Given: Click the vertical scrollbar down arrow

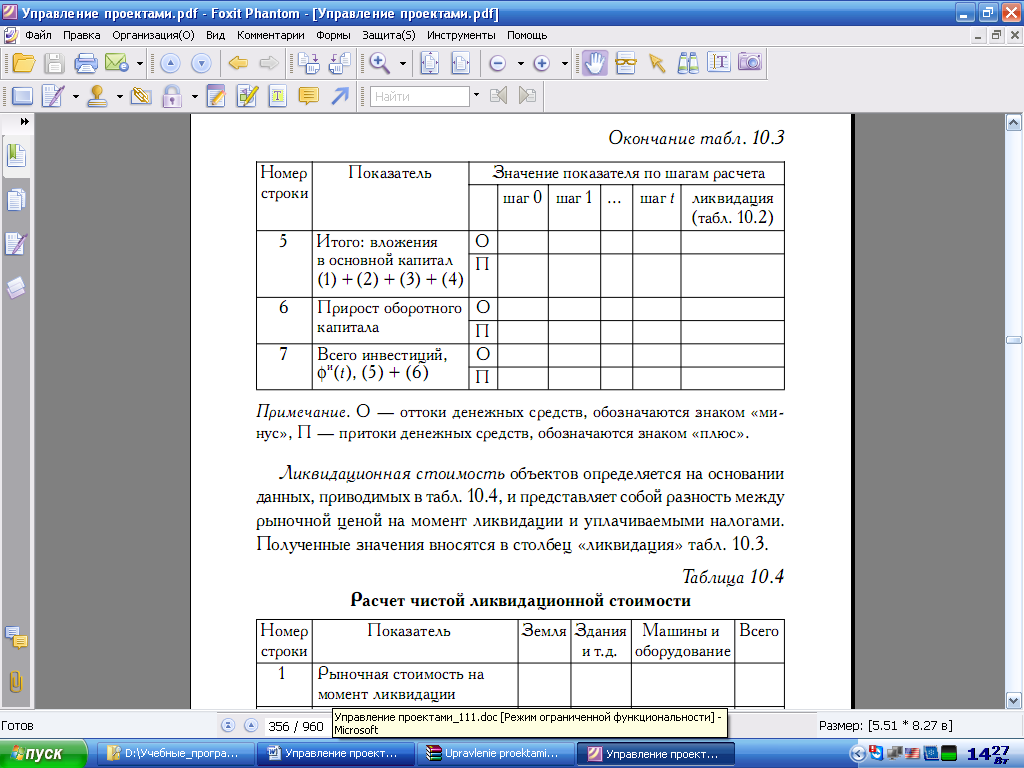Looking at the screenshot, I should (1014, 701).
